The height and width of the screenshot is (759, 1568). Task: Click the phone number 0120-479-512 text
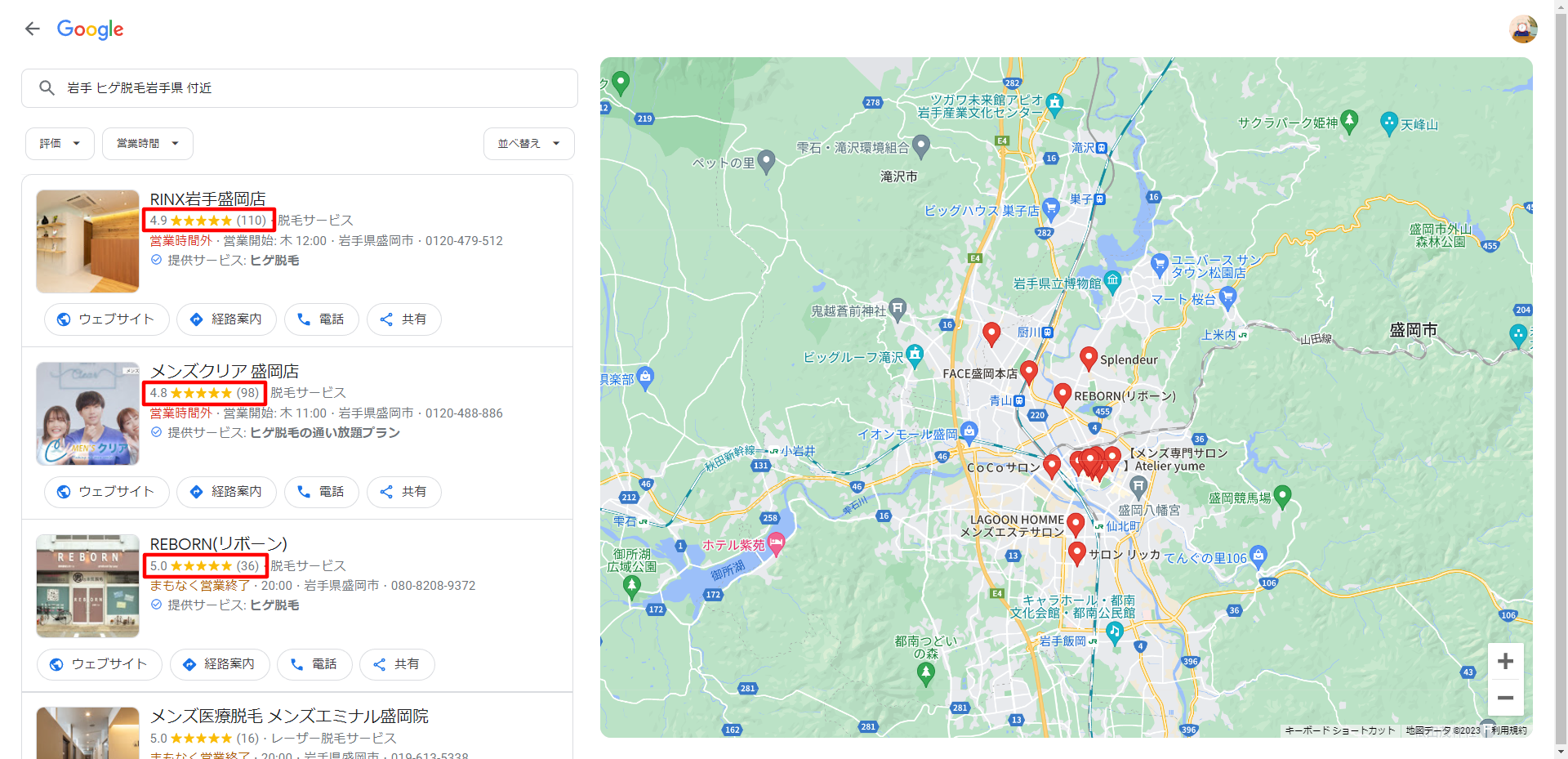pos(464,241)
